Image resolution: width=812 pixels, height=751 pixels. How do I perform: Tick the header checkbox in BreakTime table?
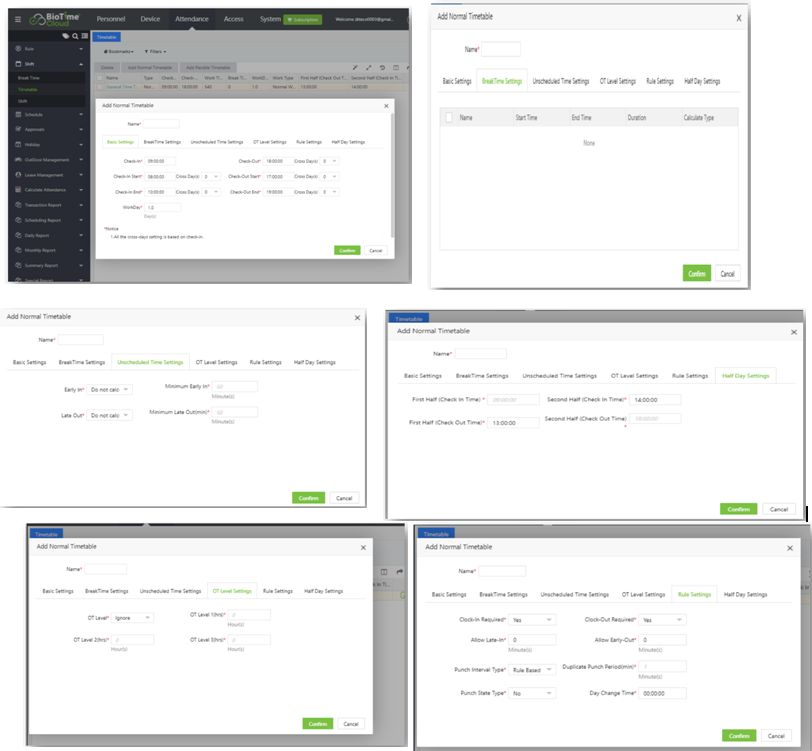(449, 118)
